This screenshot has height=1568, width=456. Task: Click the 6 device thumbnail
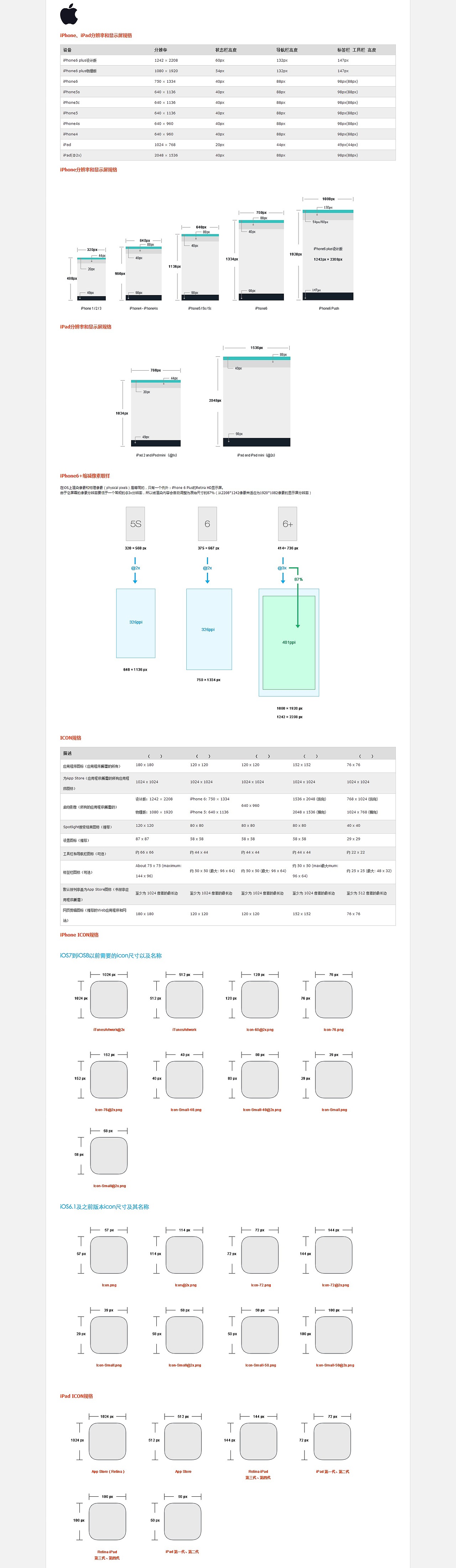click(x=207, y=523)
